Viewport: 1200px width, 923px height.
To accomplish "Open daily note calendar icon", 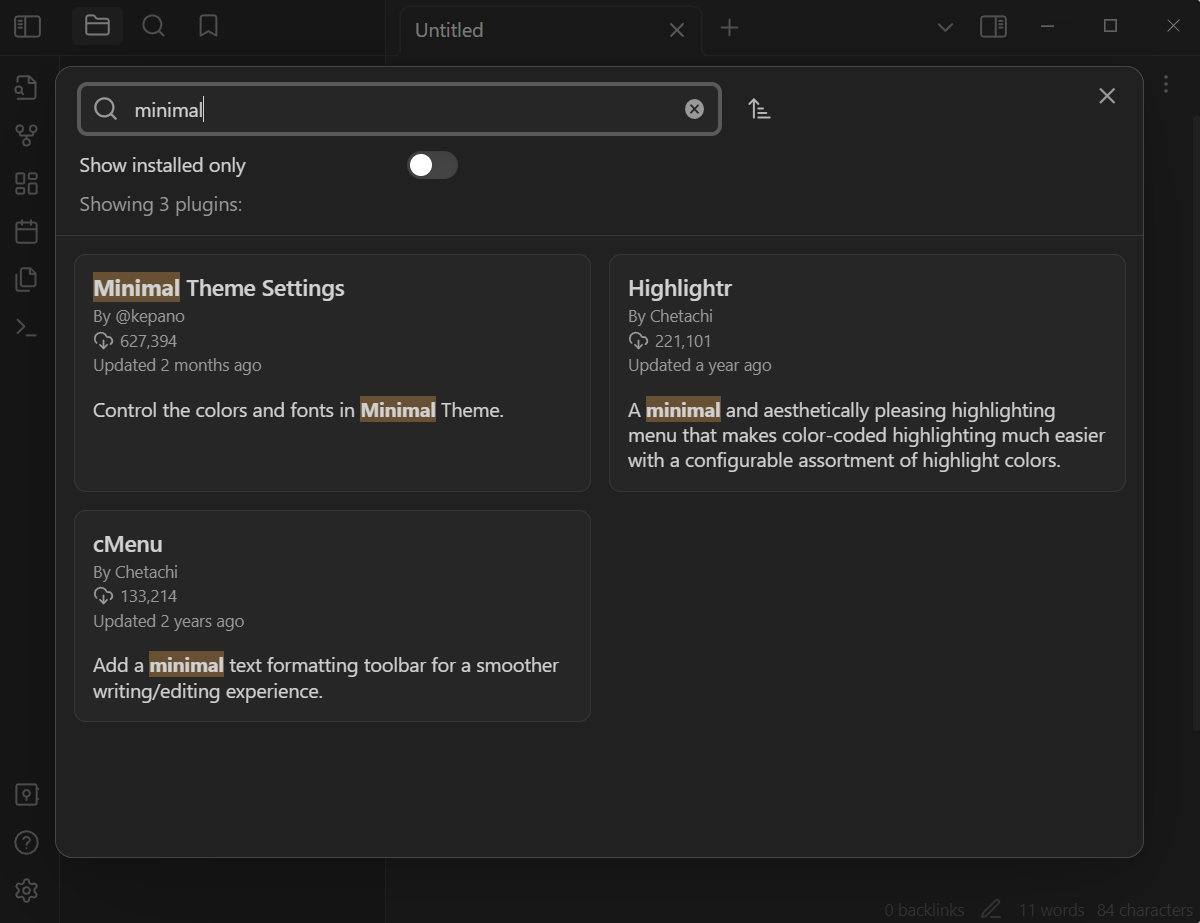I will (26, 231).
